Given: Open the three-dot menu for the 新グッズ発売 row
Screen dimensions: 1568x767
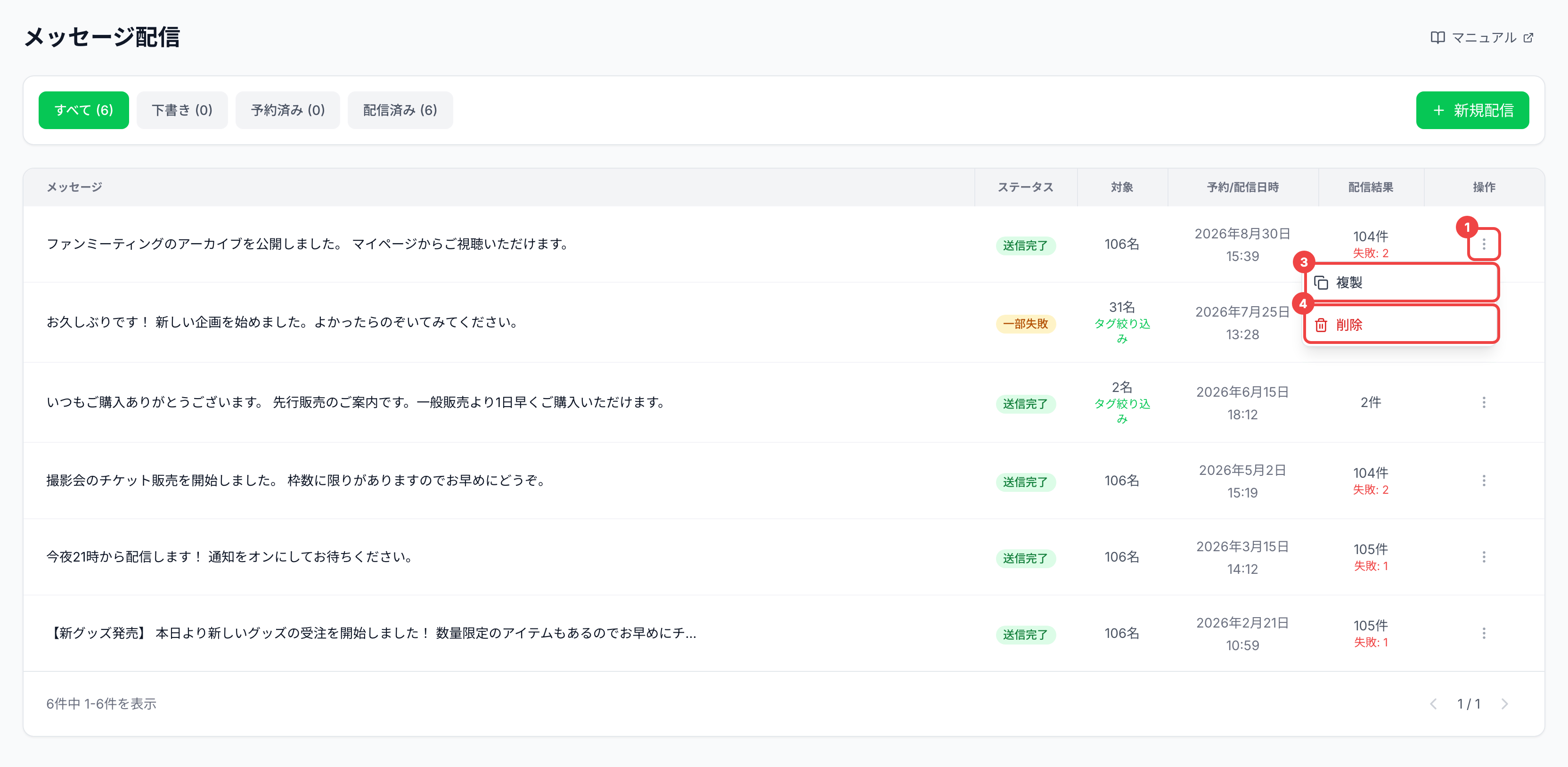Looking at the screenshot, I should coord(1483,633).
